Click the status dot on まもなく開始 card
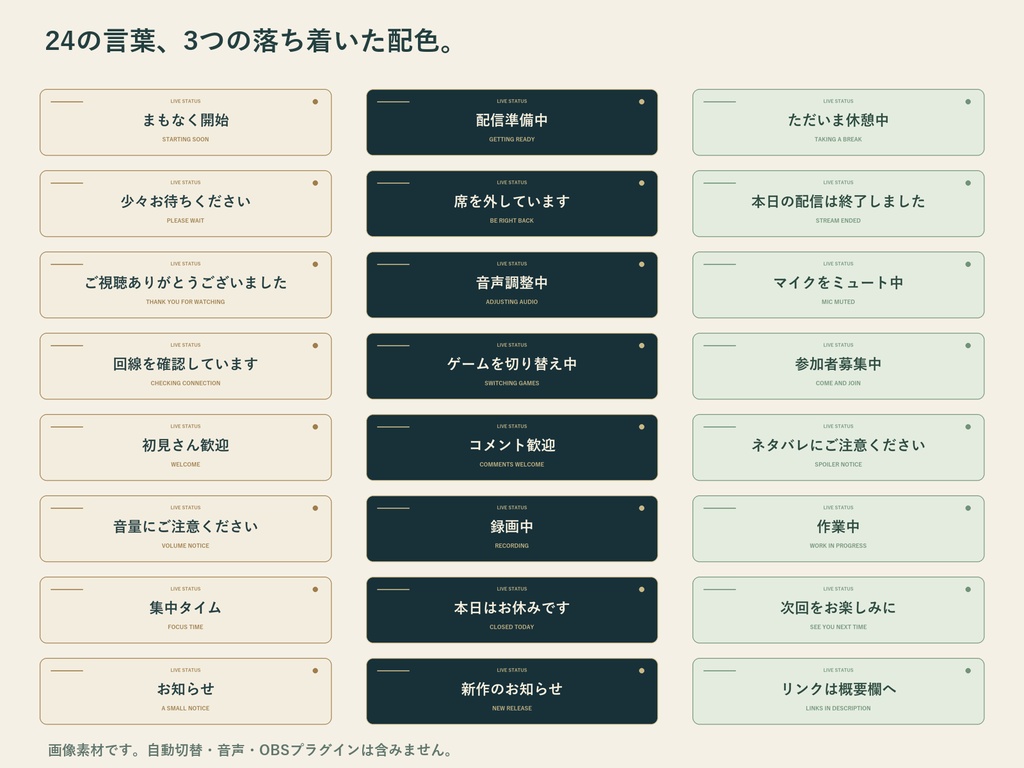 pyautogui.click(x=315, y=102)
